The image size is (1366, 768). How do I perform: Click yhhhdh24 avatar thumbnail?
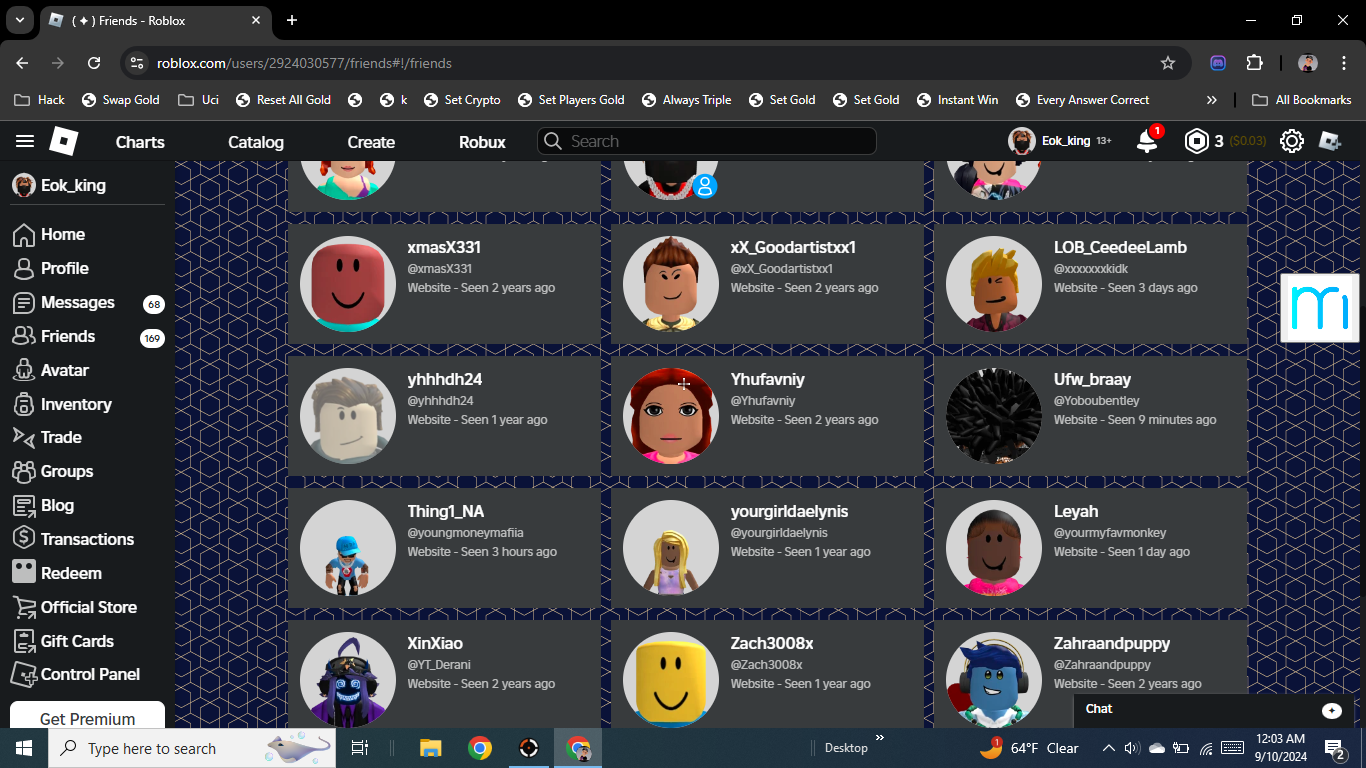click(x=348, y=416)
